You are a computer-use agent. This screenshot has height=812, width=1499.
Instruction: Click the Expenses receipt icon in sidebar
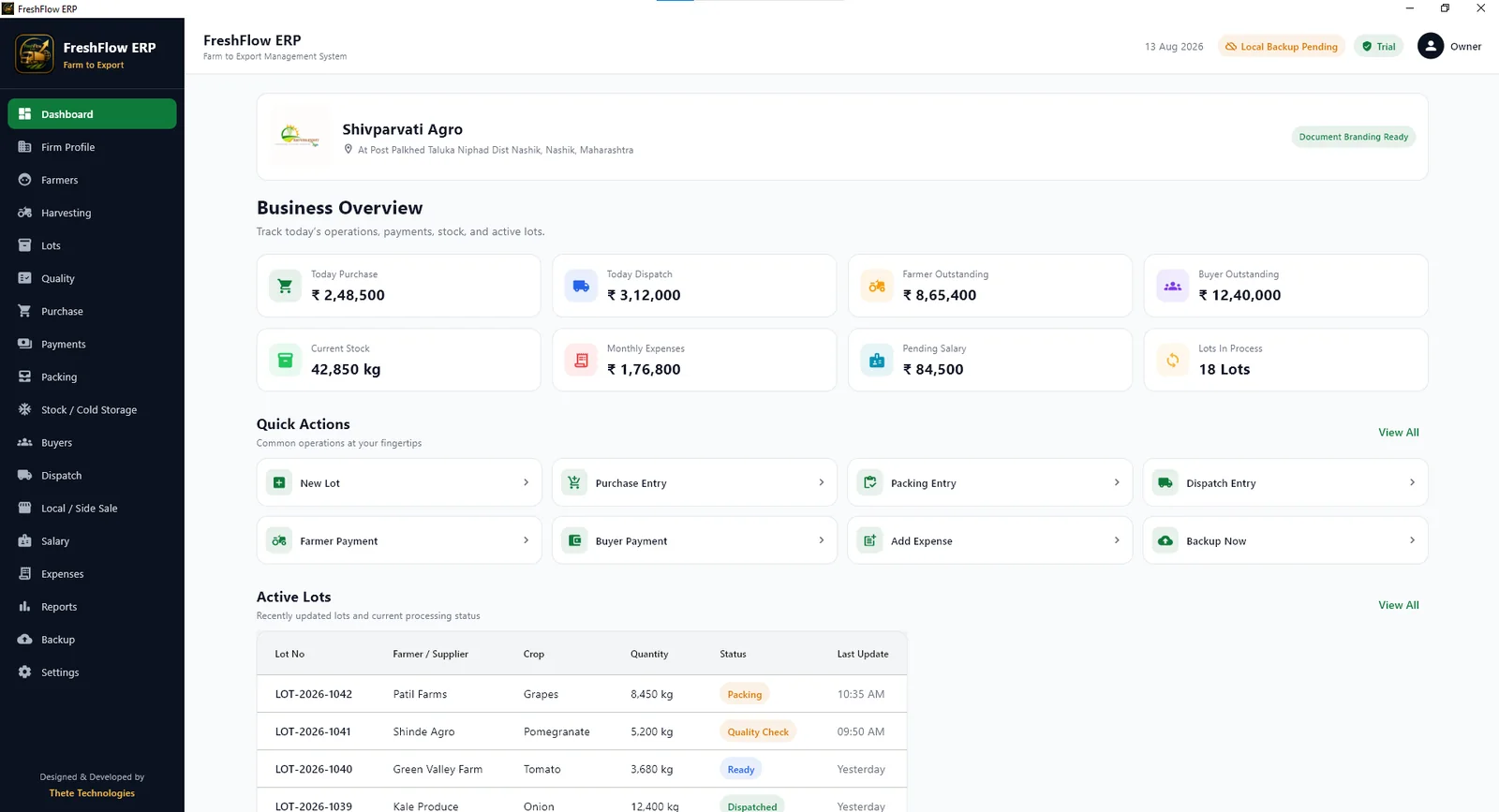(24, 573)
